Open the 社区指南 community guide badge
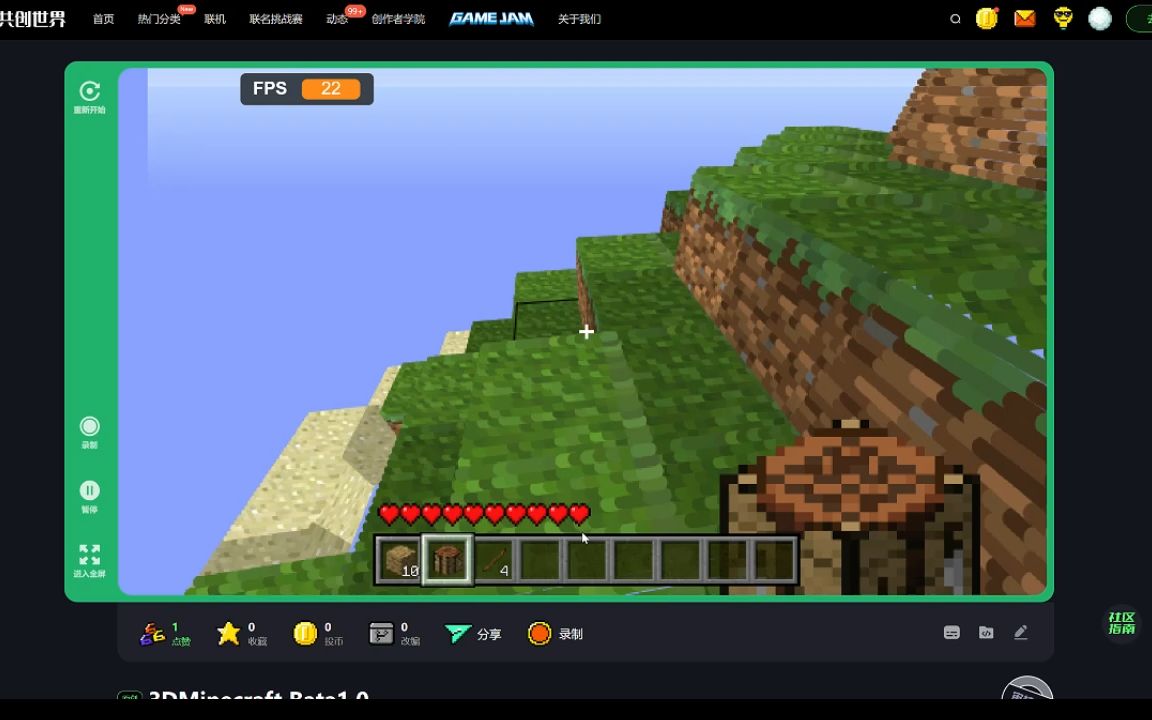This screenshot has width=1152, height=720. click(1121, 624)
